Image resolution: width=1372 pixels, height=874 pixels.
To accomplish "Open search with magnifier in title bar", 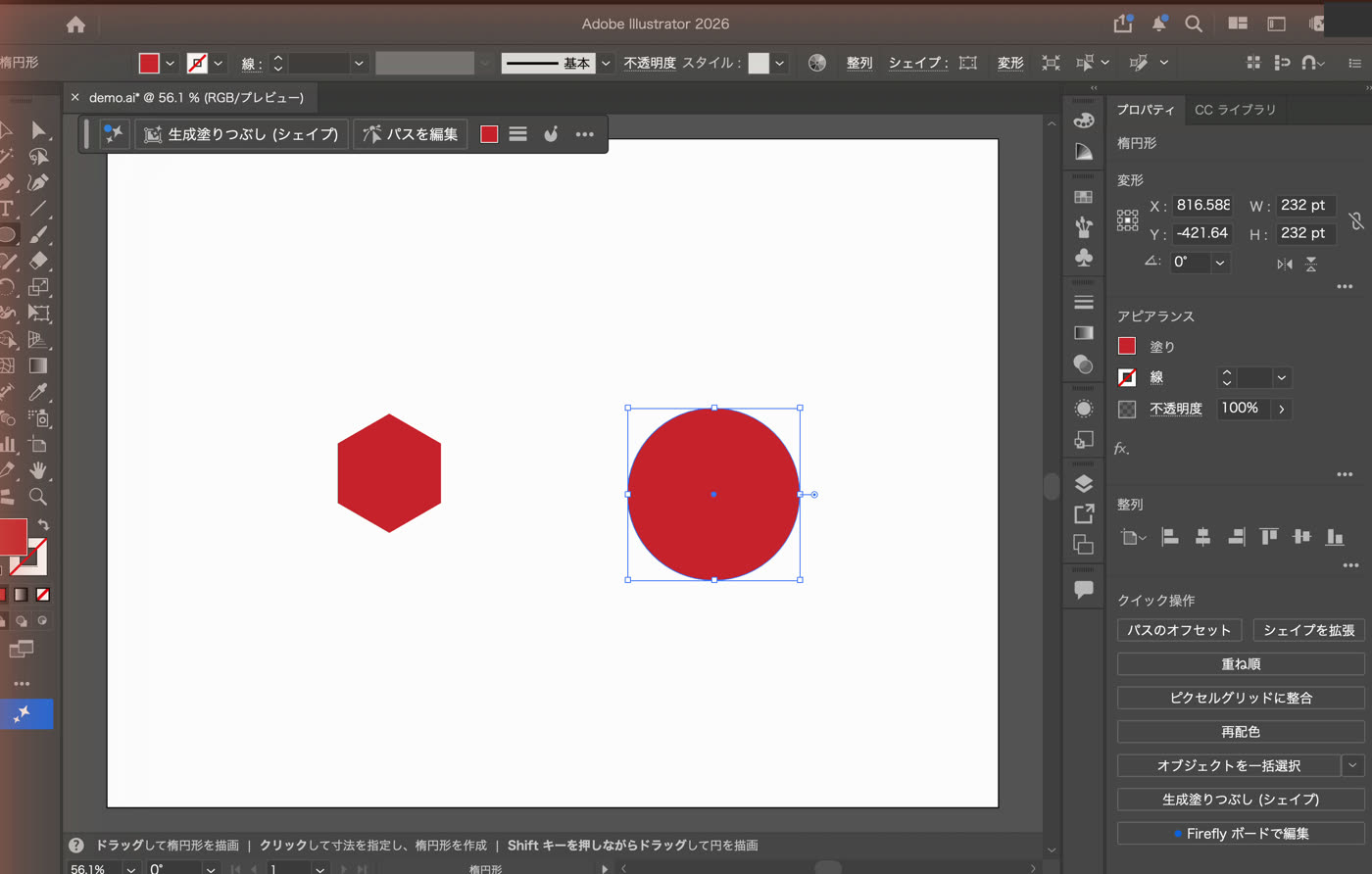I will (x=1194, y=24).
